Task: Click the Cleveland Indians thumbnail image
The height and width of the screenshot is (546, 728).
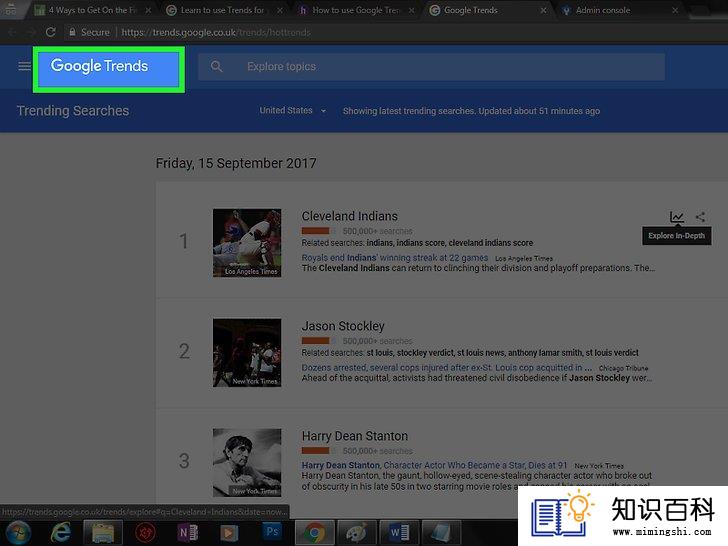Action: (x=247, y=243)
